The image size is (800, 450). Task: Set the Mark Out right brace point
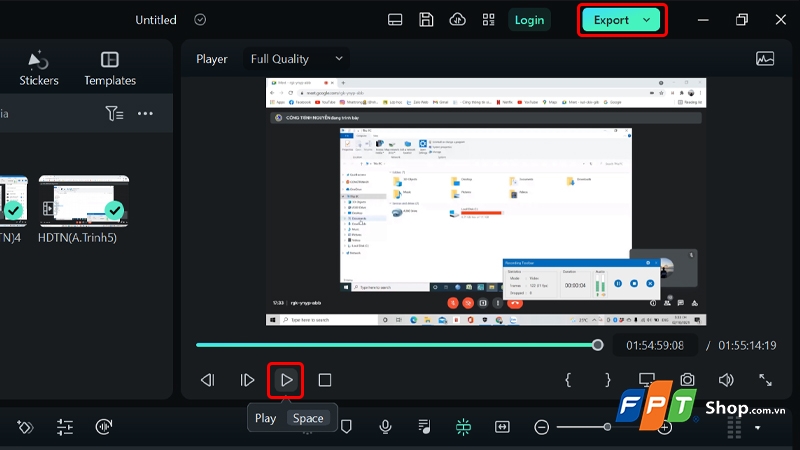tap(607, 380)
